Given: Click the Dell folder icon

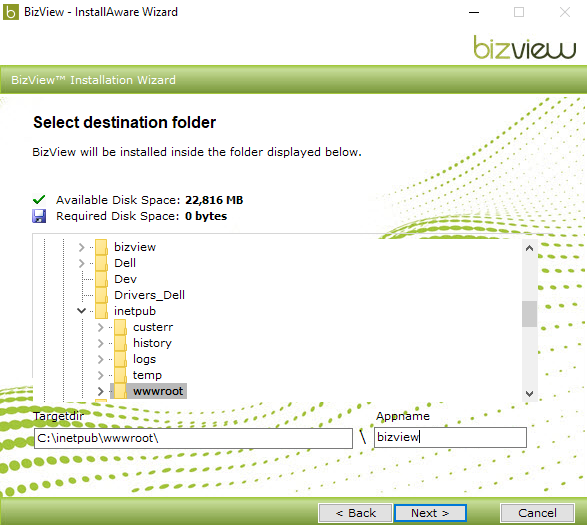Looking at the screenshot, I should point(101,263).
